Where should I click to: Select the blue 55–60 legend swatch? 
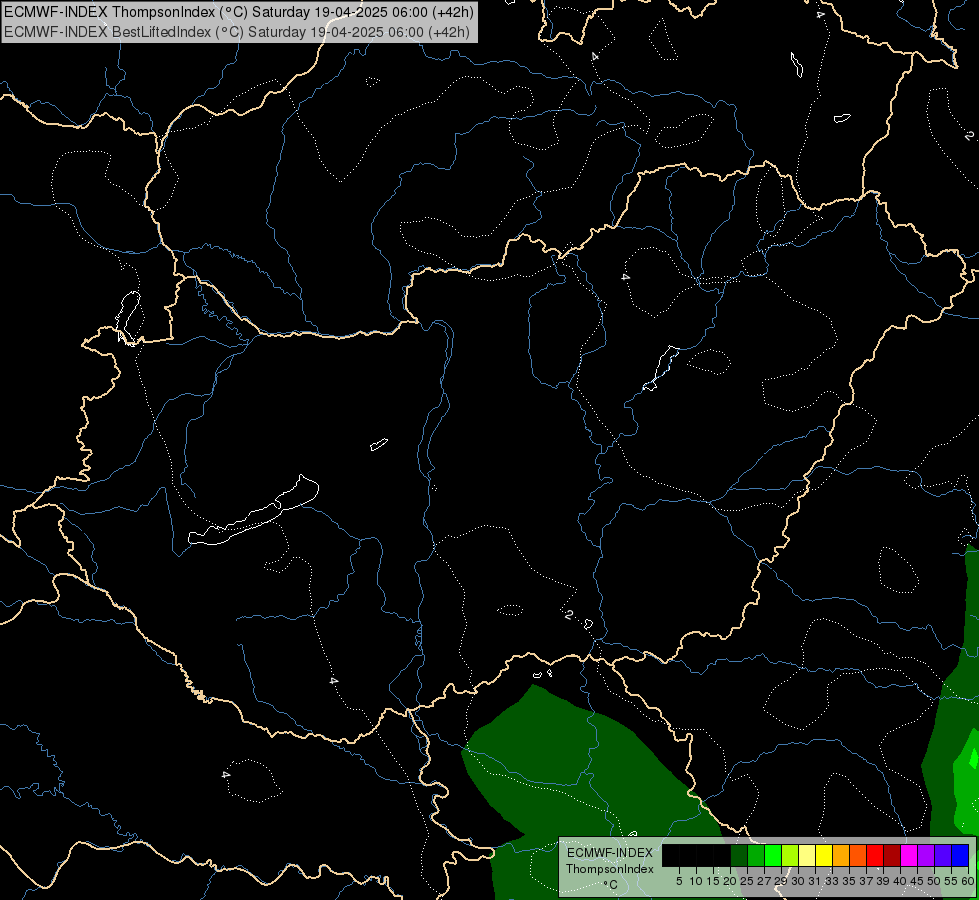tap(960, 855)
